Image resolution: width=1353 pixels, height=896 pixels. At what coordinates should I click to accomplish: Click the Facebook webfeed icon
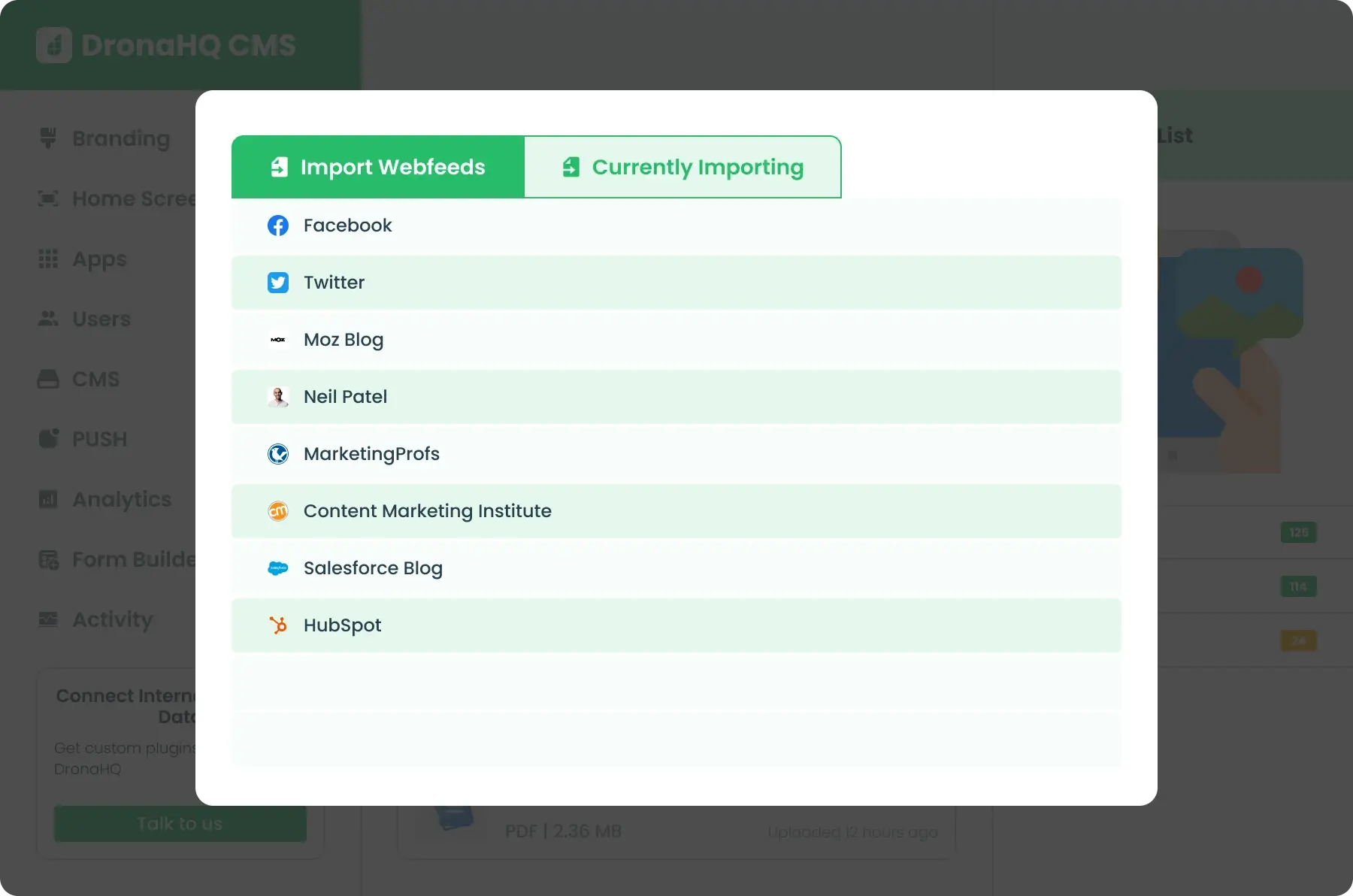coord(278,225)
